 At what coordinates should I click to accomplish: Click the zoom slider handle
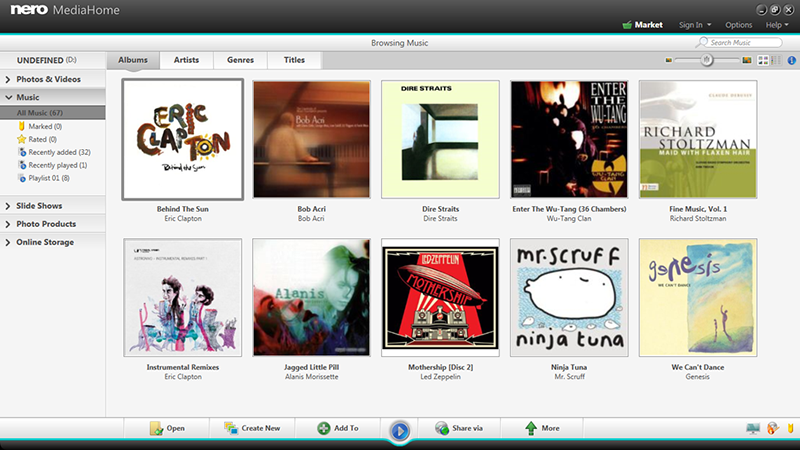point(707,60)
